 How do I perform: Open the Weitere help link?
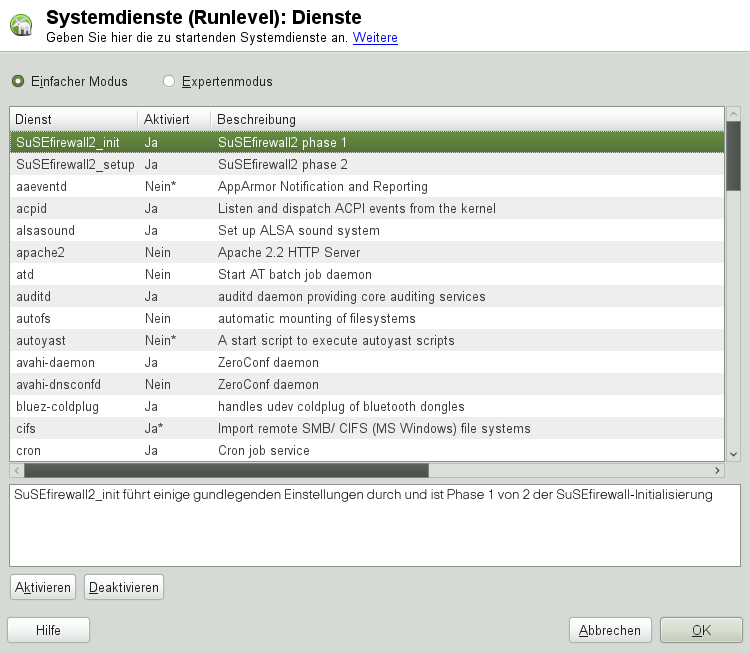tap(375, 38)
